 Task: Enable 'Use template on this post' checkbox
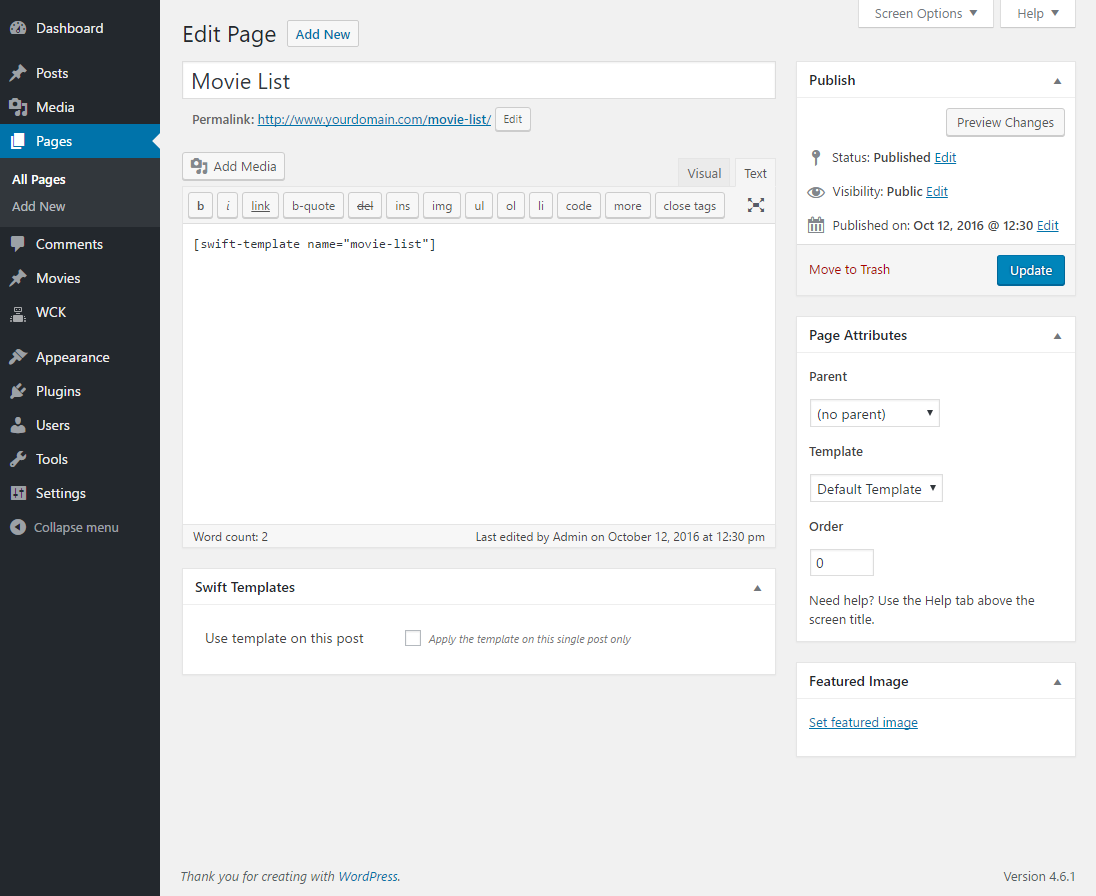(413, 638)
